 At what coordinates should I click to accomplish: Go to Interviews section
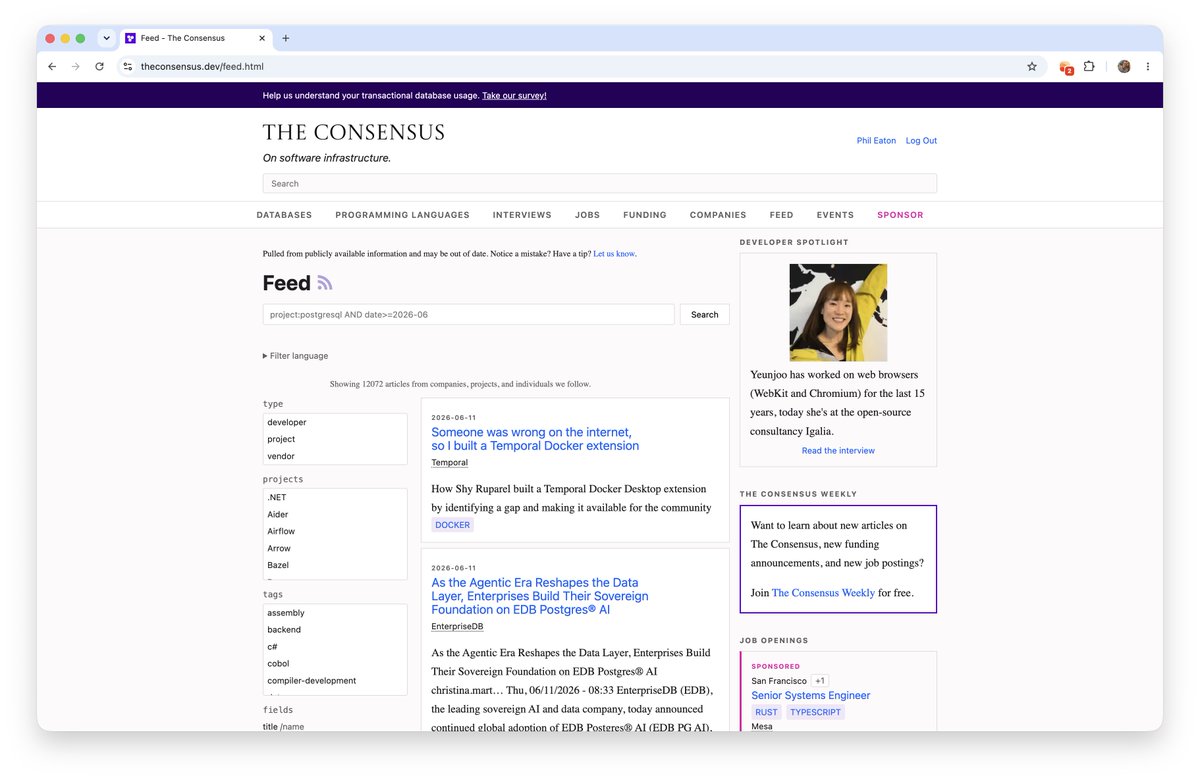pos(522,215)
